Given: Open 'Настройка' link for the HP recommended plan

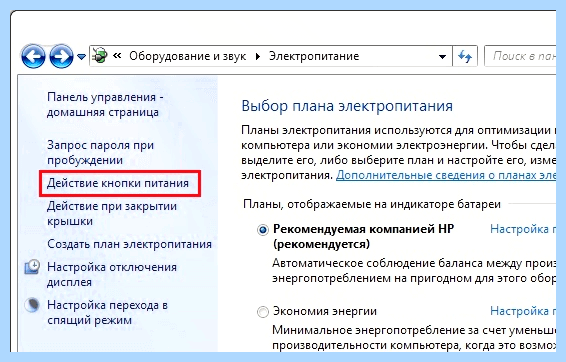Looking at the screenshot, I should coord(523,229).
